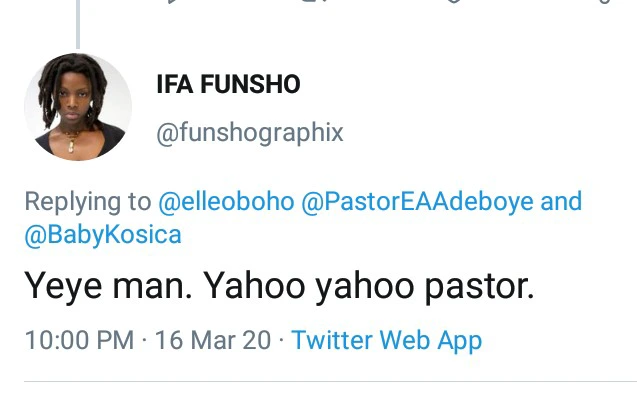
Task: Click the 10:00 PM timestamp
Action: (x=79, y=340)
